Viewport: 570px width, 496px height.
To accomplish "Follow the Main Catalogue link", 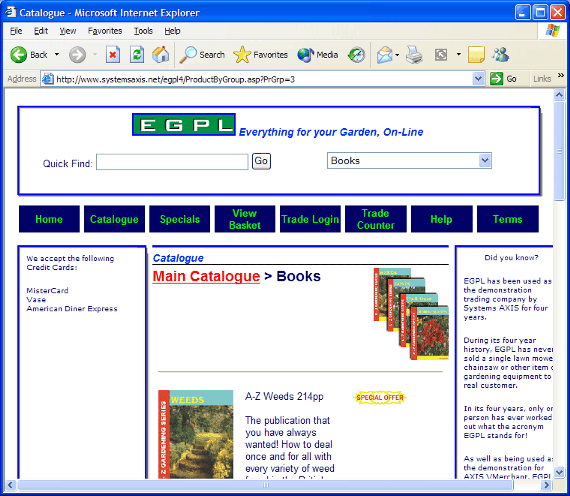I will 206,276.
